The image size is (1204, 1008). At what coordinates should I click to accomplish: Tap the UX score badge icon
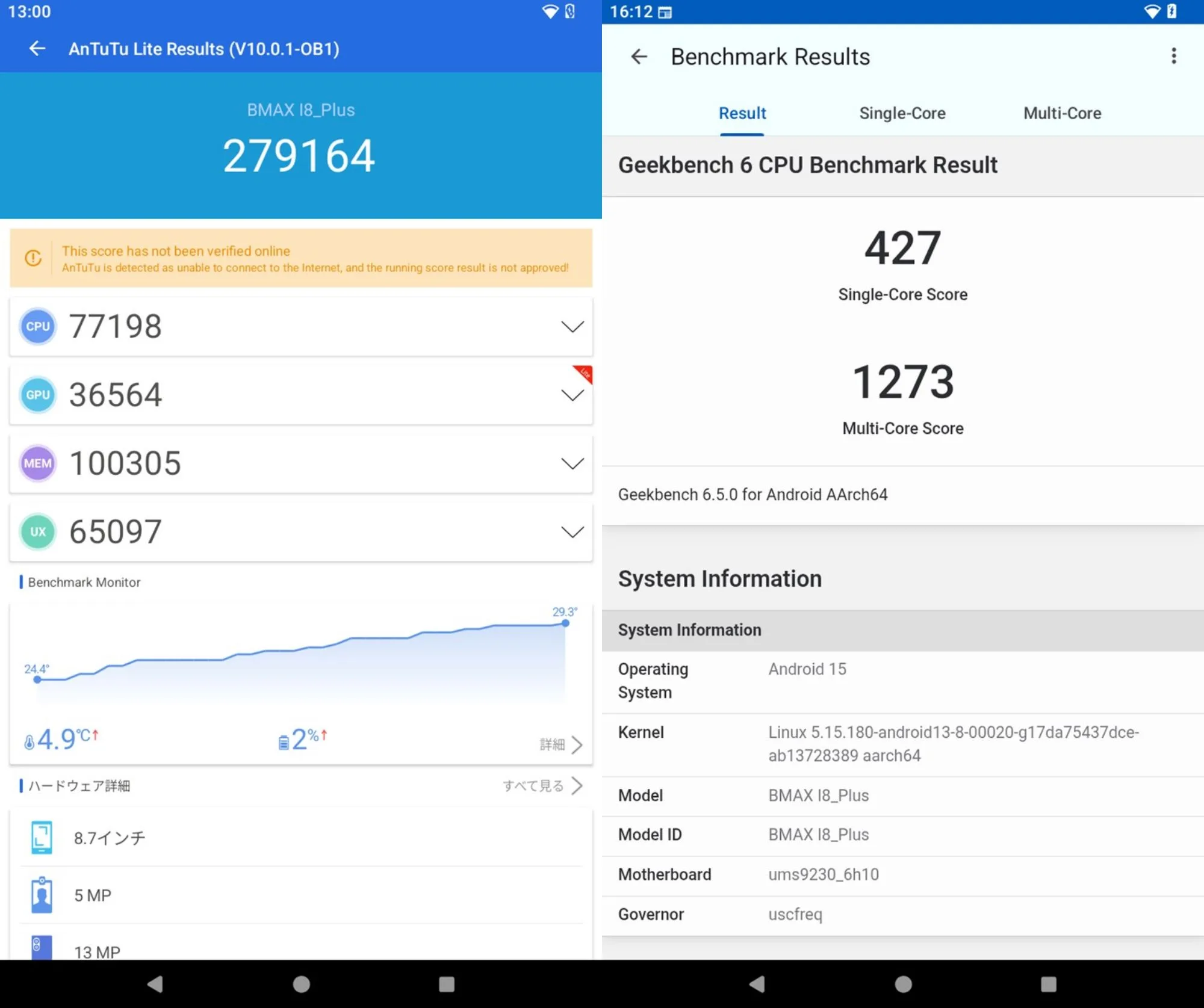coord(38,532)
